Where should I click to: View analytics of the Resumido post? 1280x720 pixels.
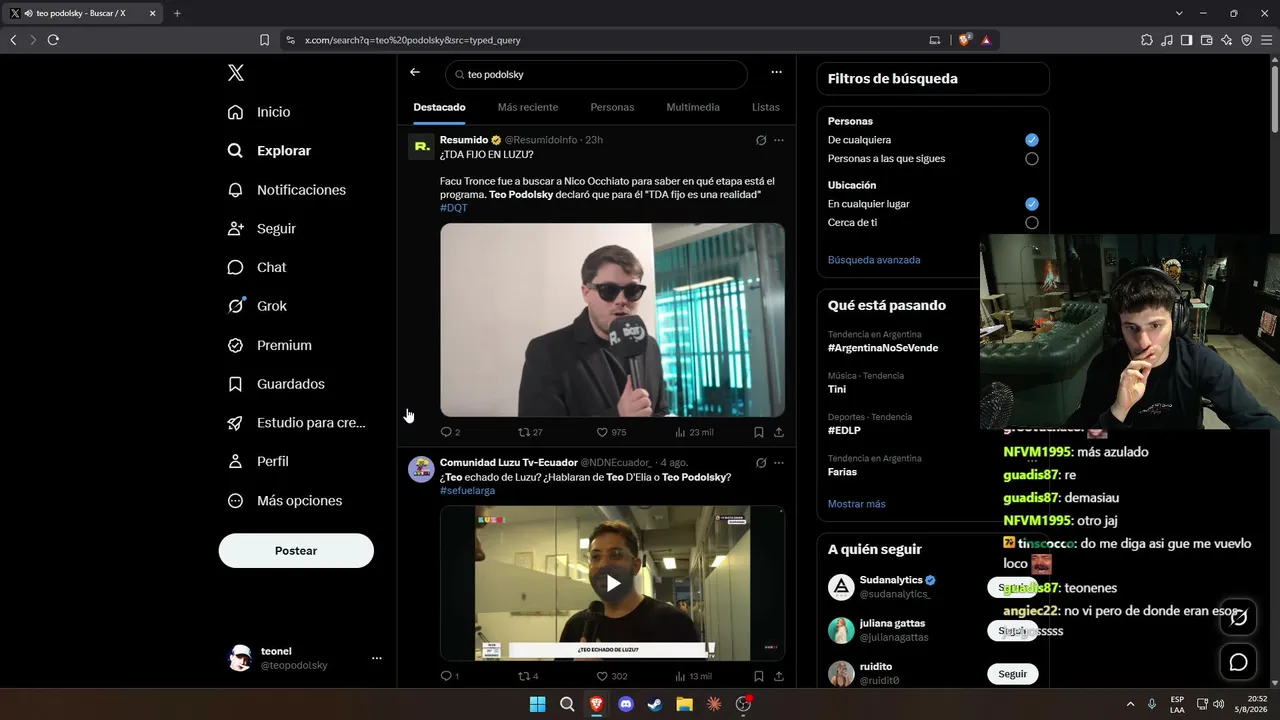point(694,432)
